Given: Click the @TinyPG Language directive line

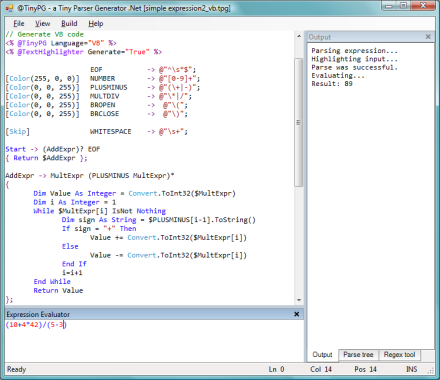Looking at the screenshot, I should tap(61, 43).
